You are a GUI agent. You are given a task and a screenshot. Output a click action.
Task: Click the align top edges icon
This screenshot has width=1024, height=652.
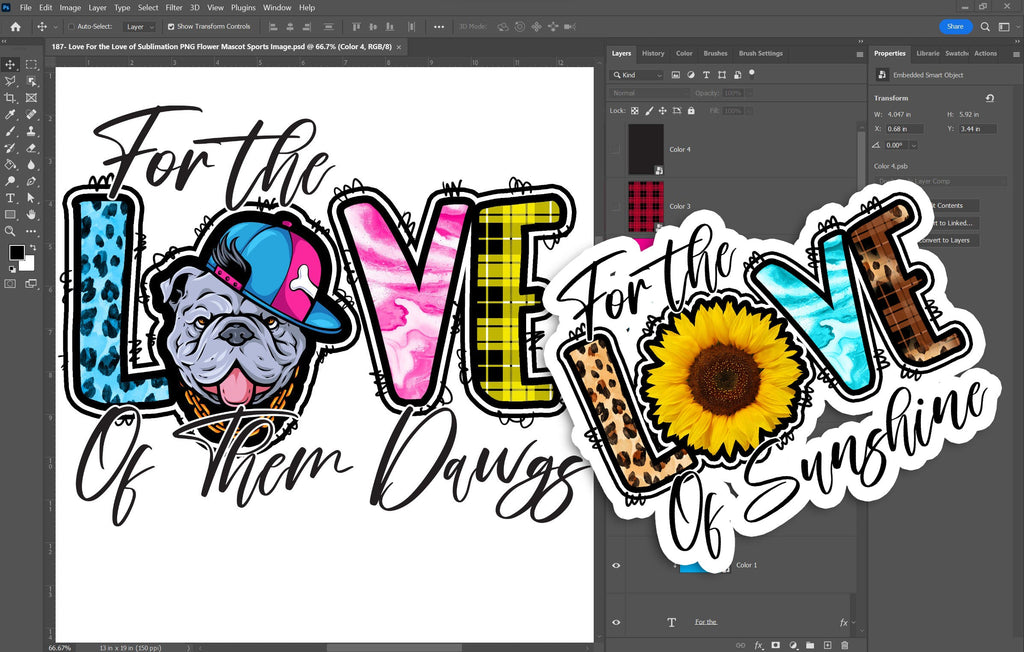point(356,27)
